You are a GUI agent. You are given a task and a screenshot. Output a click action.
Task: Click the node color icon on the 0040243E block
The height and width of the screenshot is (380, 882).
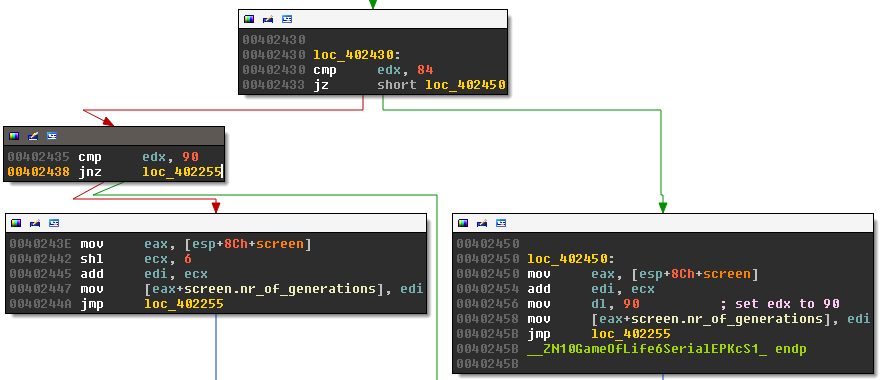point(16,223)
